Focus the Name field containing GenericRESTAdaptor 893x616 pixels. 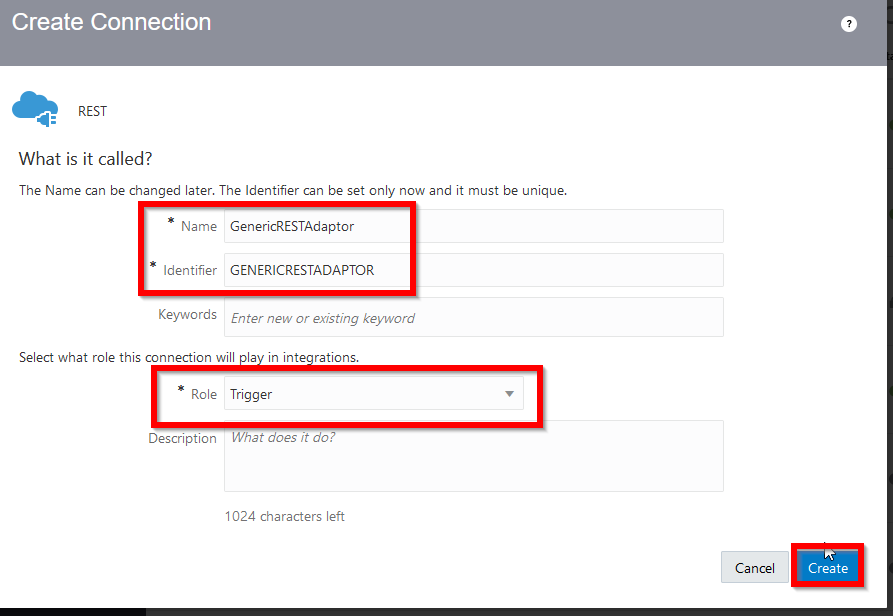(473, 226)
